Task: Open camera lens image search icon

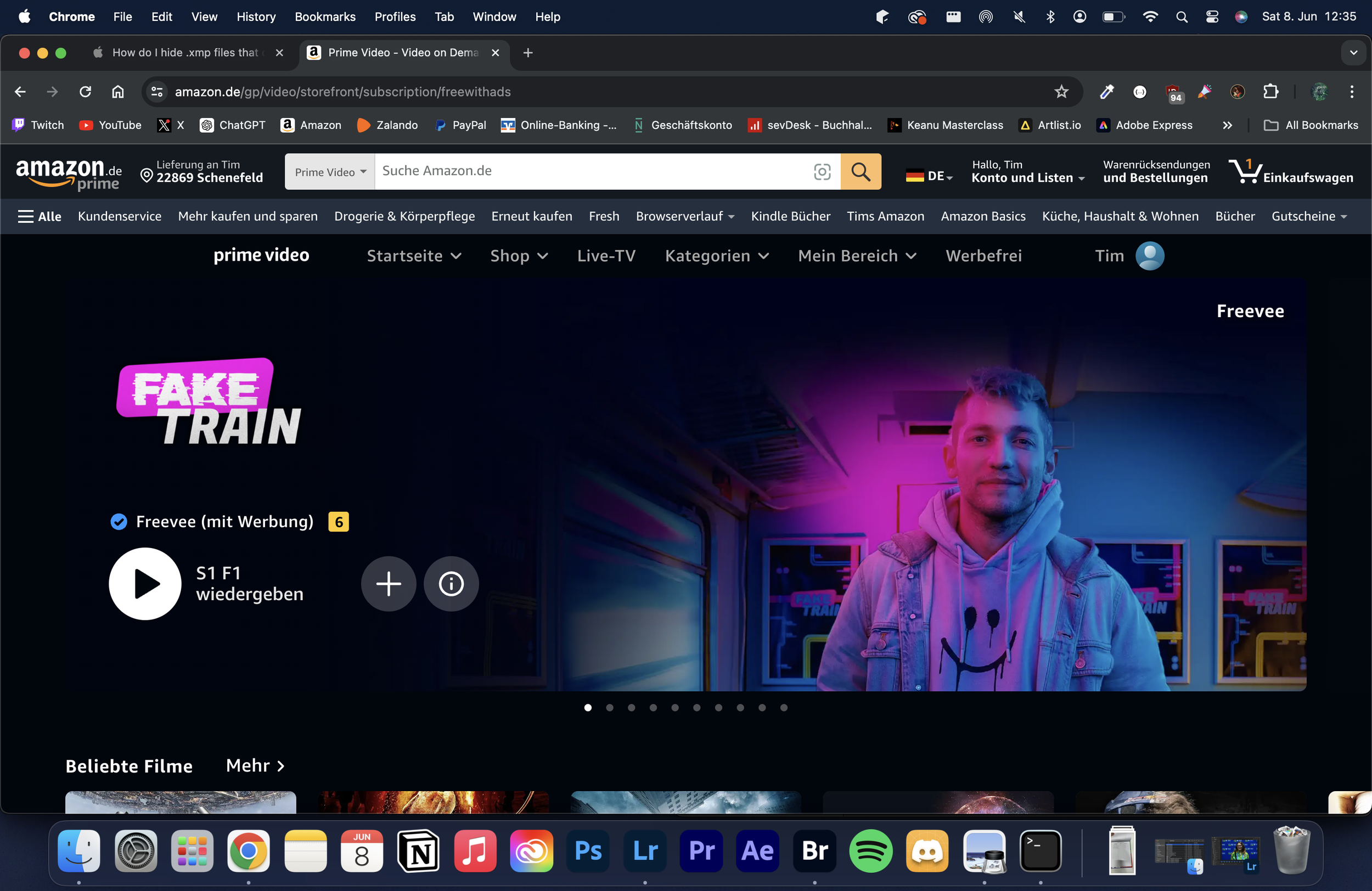Action: pyautogui.click(x=822, y=171)
